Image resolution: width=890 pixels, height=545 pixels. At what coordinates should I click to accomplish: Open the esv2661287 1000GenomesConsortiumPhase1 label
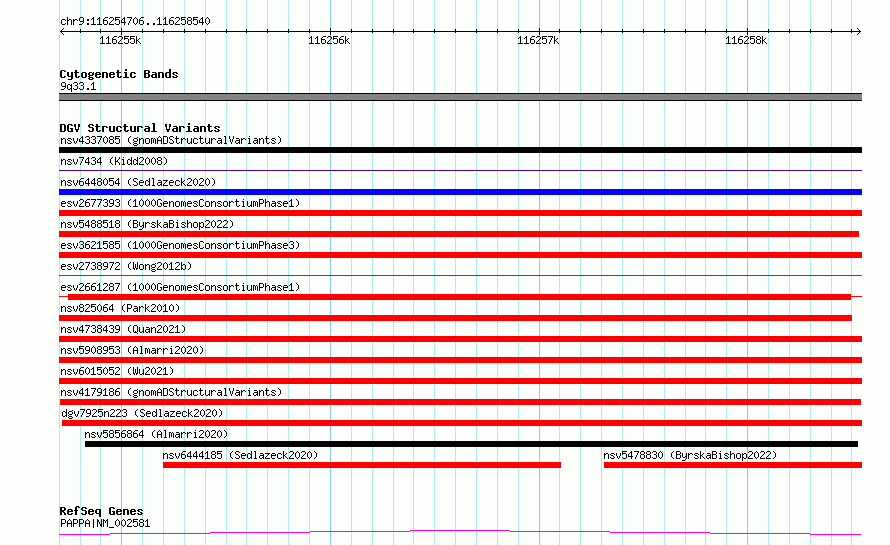180,287
